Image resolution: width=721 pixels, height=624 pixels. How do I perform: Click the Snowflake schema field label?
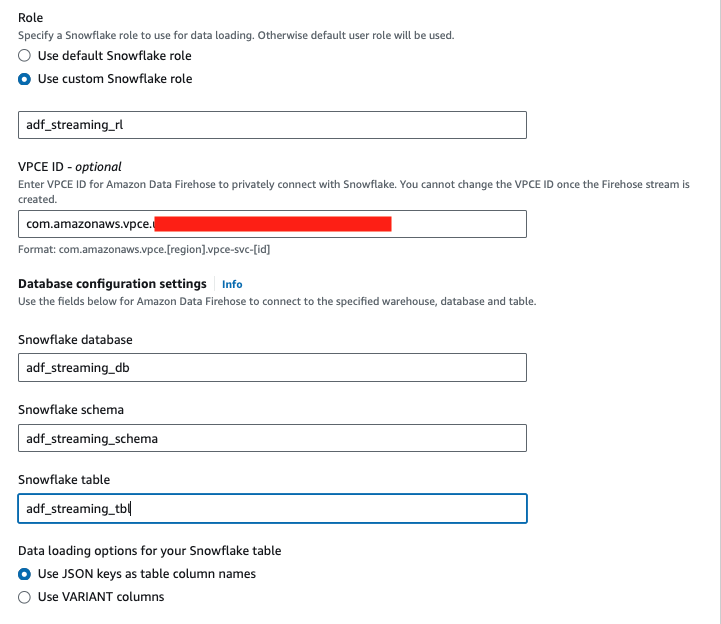coord(72,410)
